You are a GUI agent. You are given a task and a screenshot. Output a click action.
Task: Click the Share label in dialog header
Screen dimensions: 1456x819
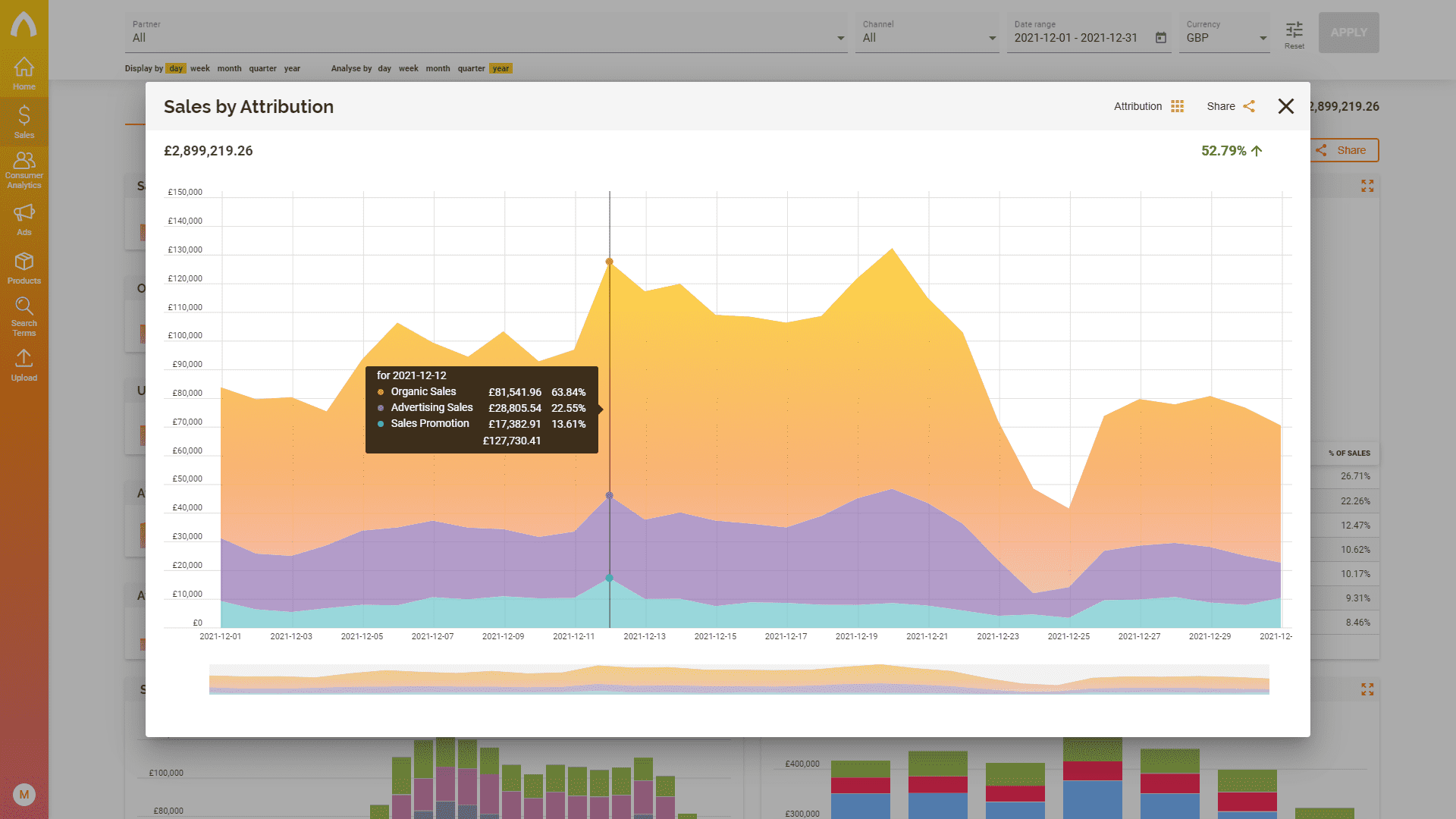(1221, 106)
